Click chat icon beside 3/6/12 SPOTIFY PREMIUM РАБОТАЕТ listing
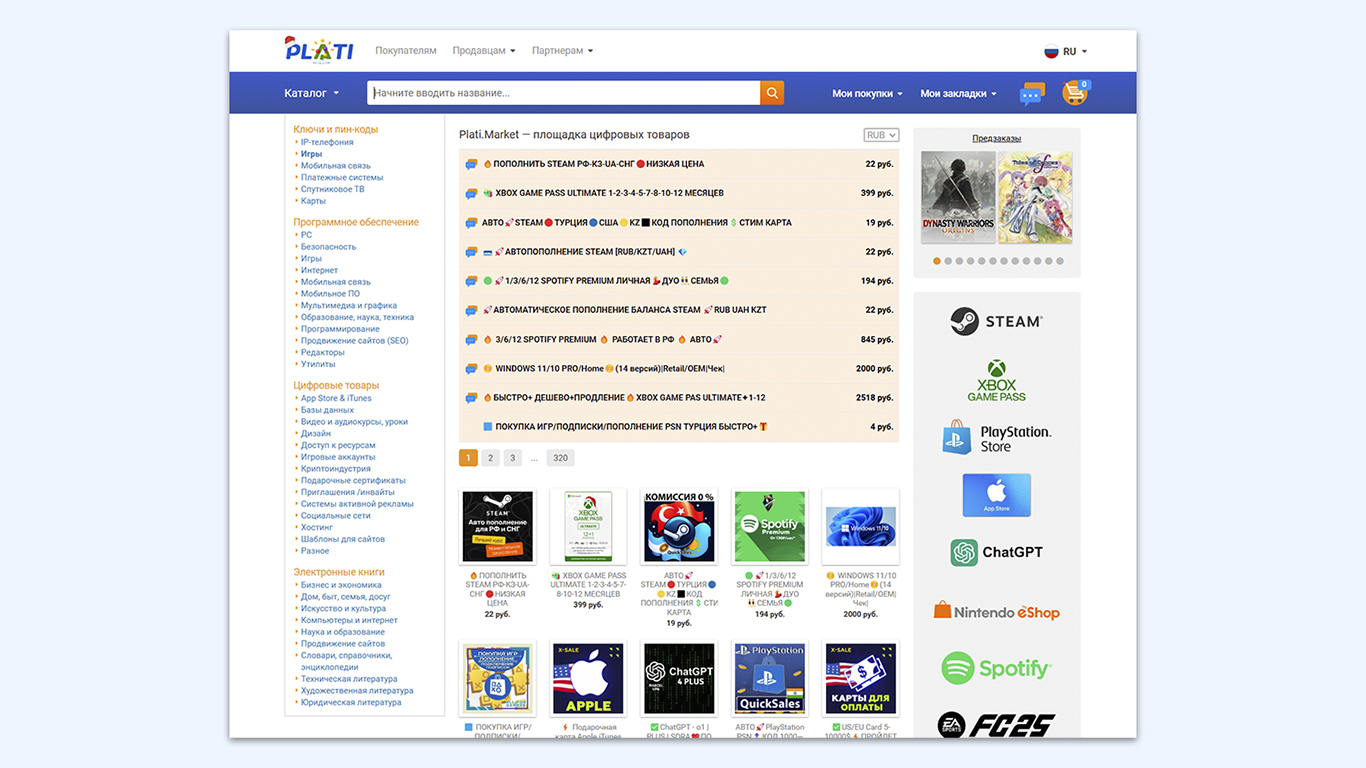The image size is (1366, 768). pyautogui.click(x=471, y=340)
